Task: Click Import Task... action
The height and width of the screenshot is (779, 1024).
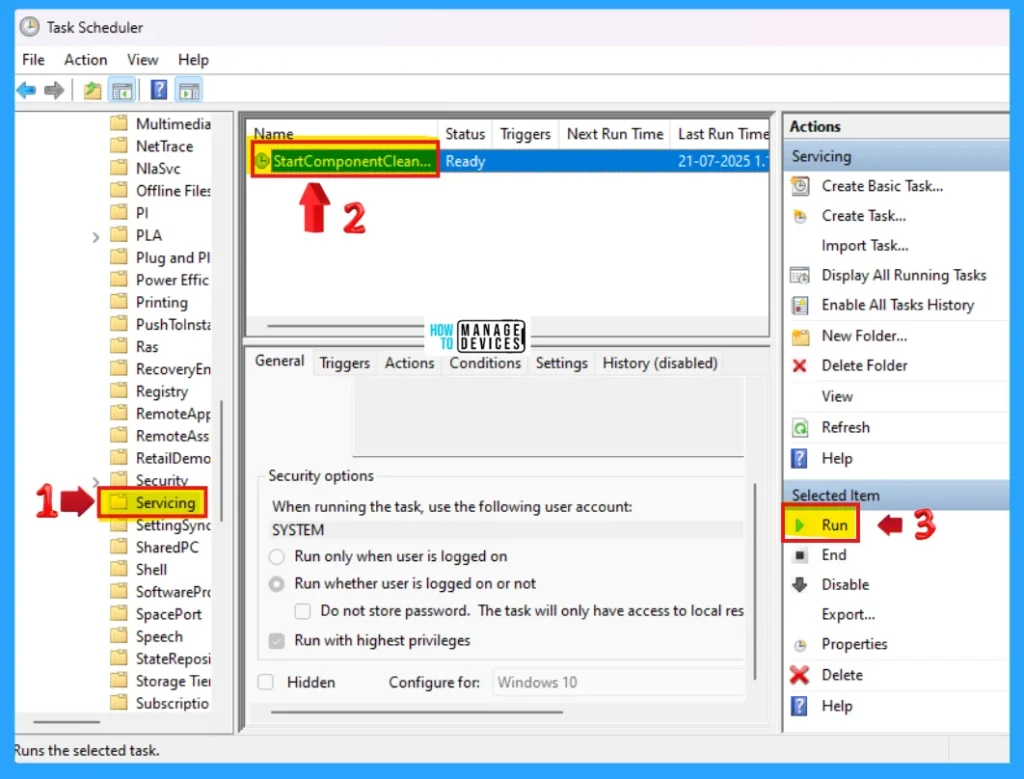Action: [x=865, y=246]
